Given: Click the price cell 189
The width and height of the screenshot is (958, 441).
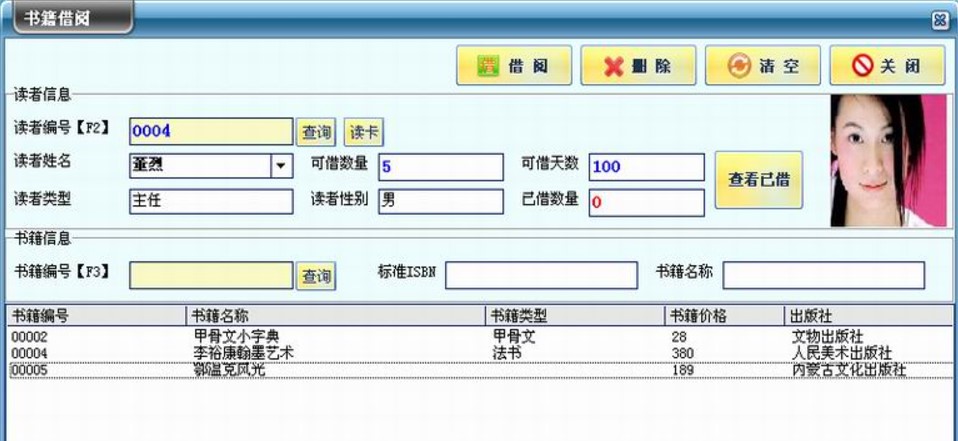Looking at the screenshot, I should (x=682, y=370).
